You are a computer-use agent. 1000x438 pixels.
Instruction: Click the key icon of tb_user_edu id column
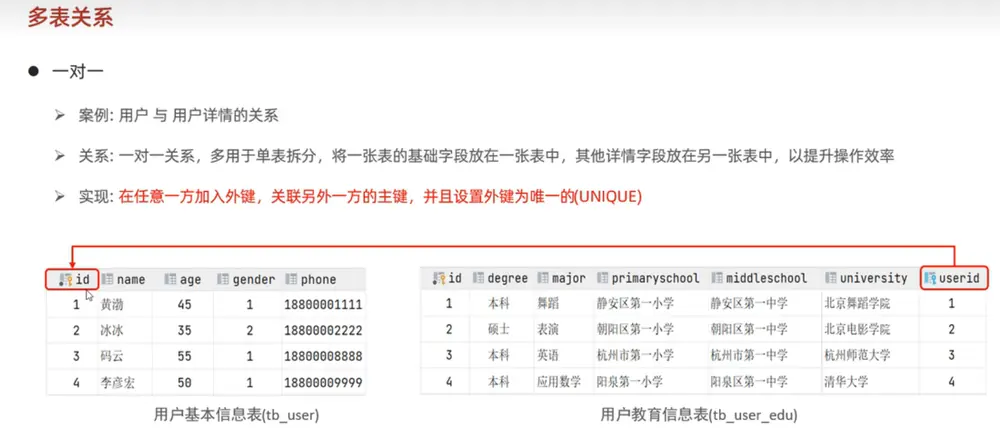[x=439, y=278]
